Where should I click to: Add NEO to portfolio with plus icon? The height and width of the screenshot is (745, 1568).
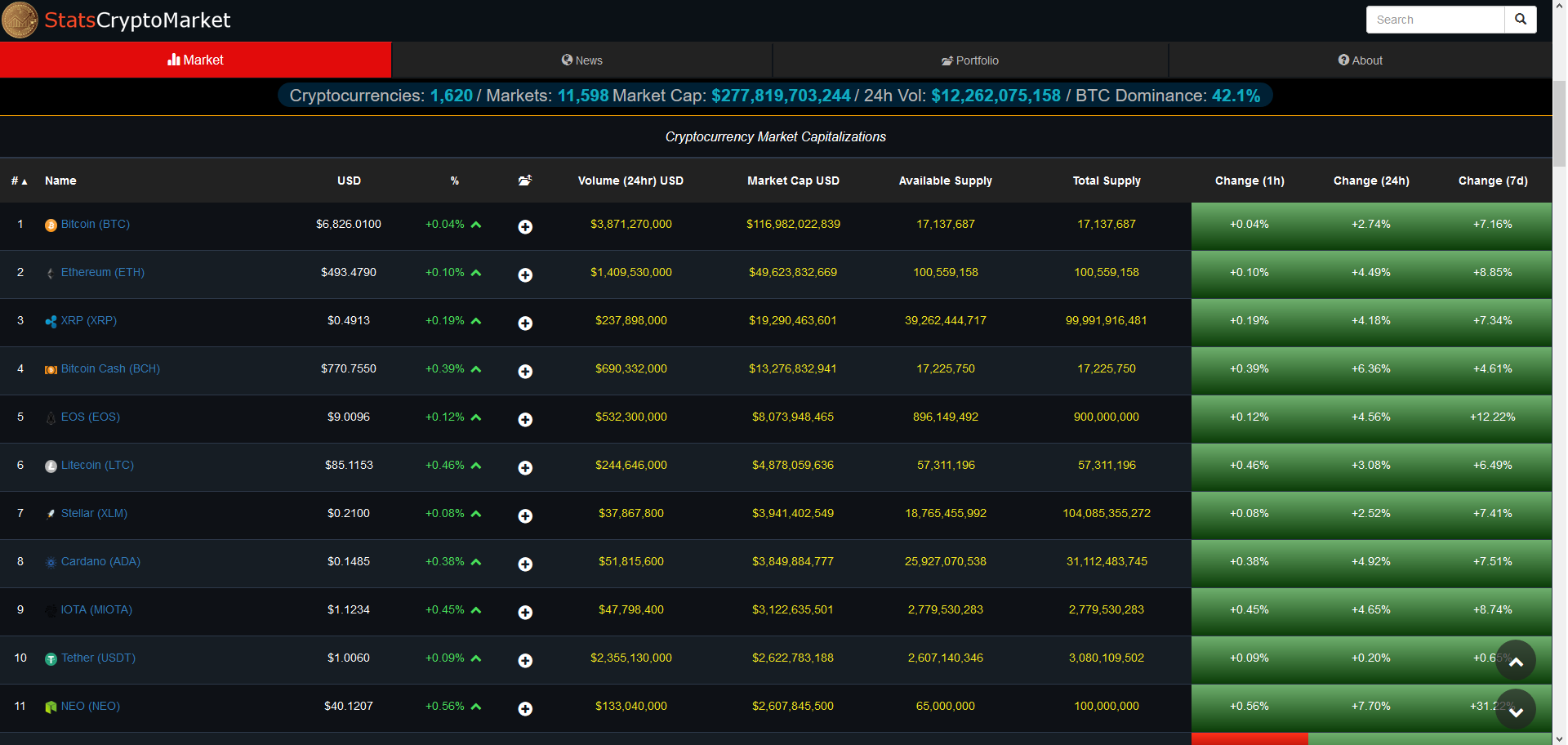click(x=525, y=708)
